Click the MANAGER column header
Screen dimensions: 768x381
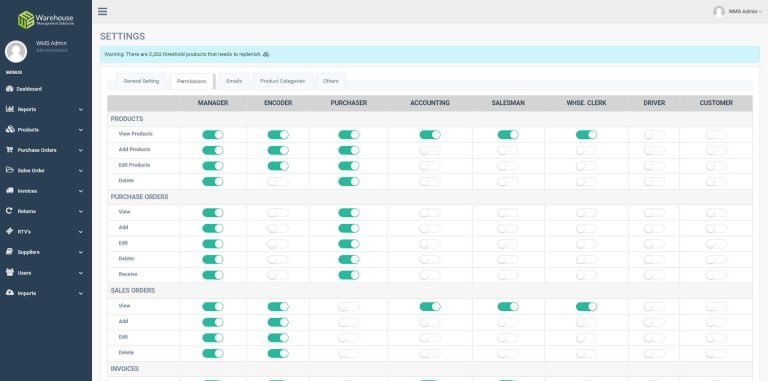click(213, 103)
